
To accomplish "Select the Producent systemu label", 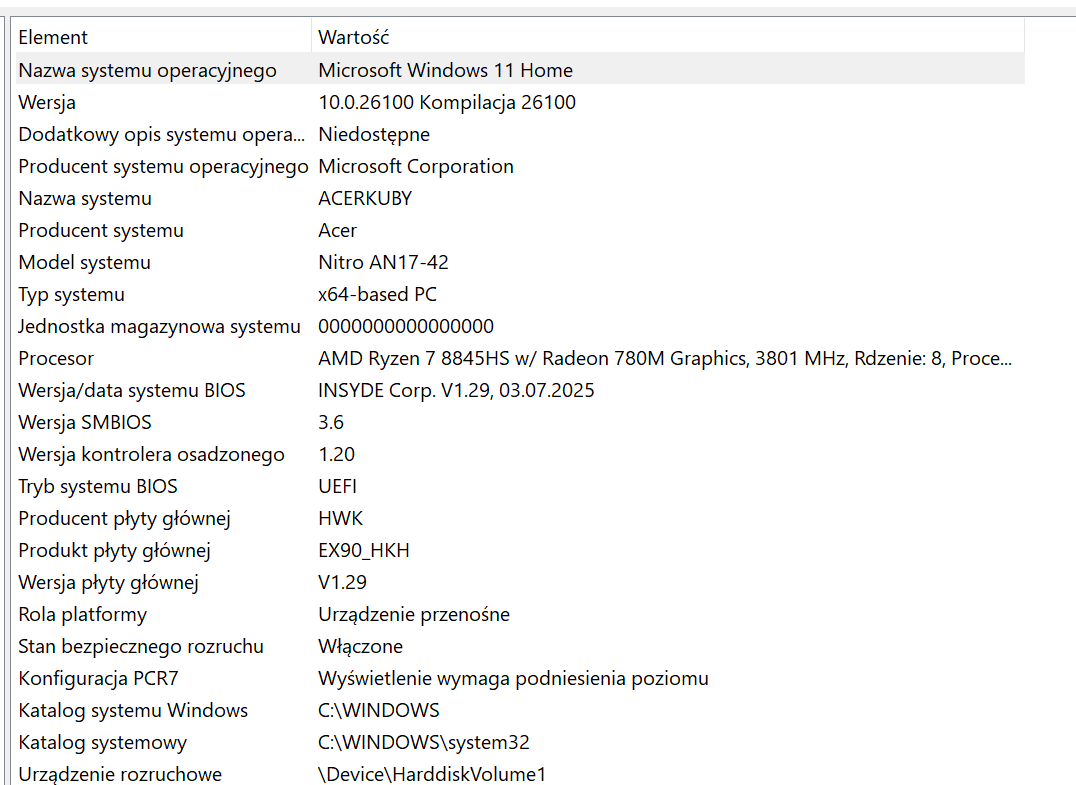I will (x=101, y=231).
